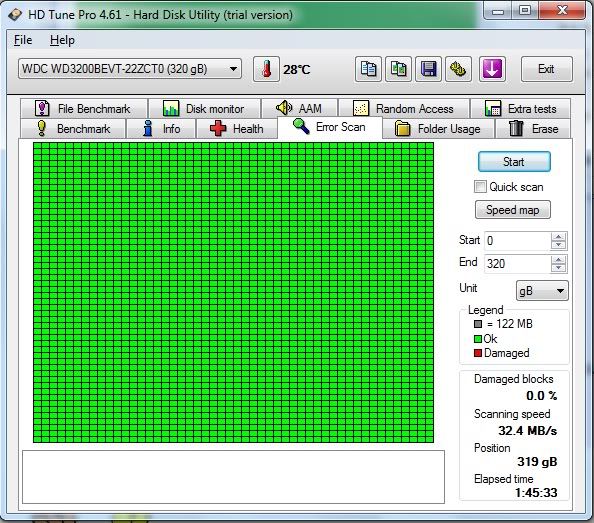
Task: Open the File menu
Action: (x=23, y=40)
